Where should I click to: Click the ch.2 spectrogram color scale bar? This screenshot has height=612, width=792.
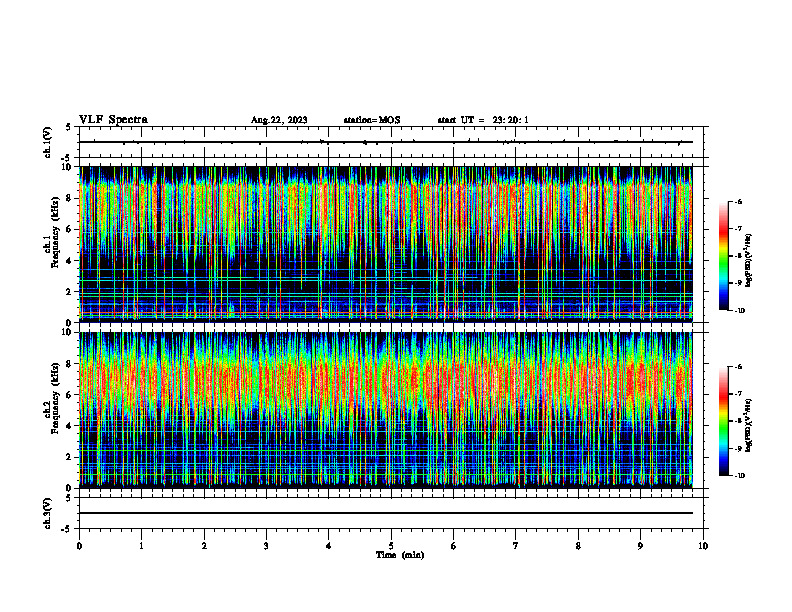(723, 421)
